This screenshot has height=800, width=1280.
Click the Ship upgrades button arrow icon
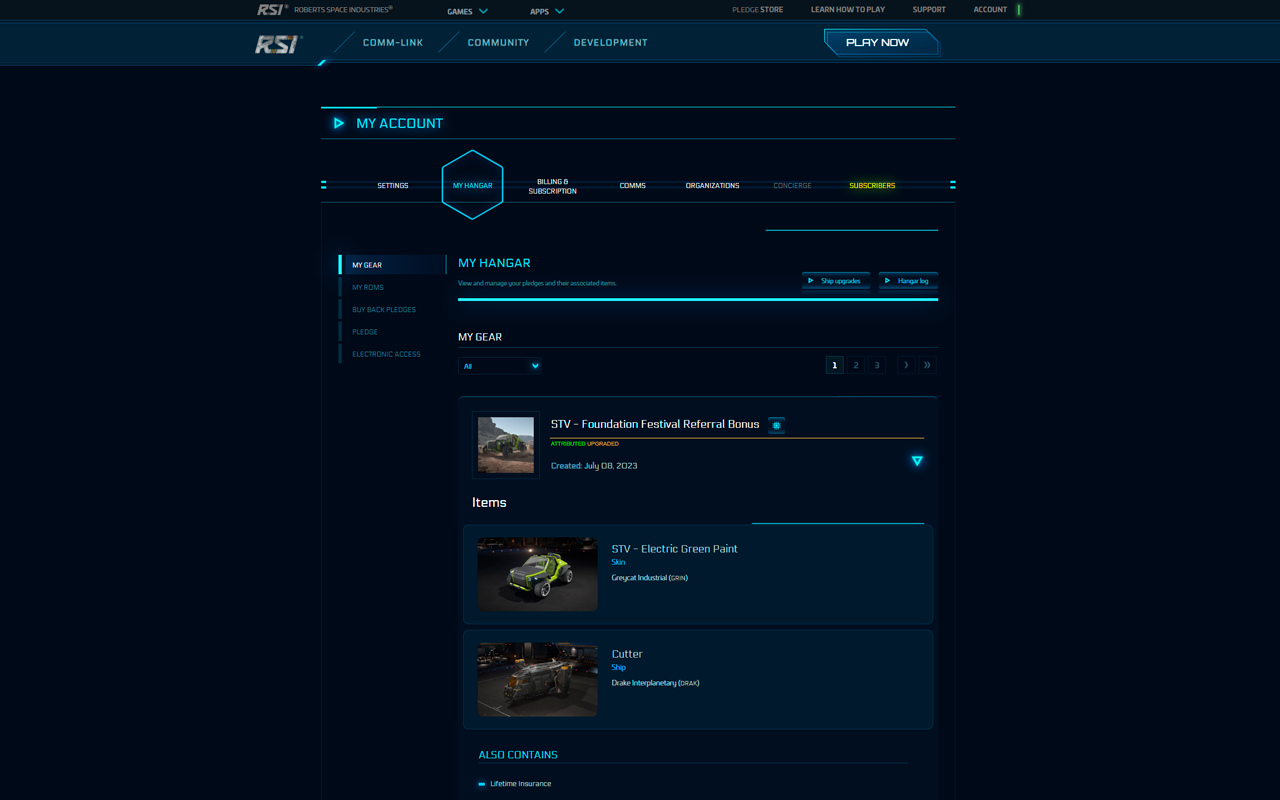(x=811, y=281)
